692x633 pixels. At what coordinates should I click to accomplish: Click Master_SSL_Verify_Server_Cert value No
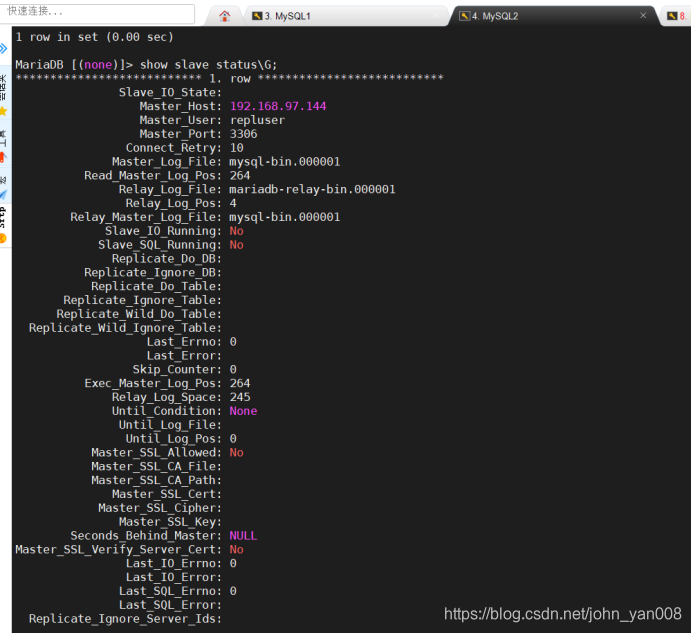point(236,550)
